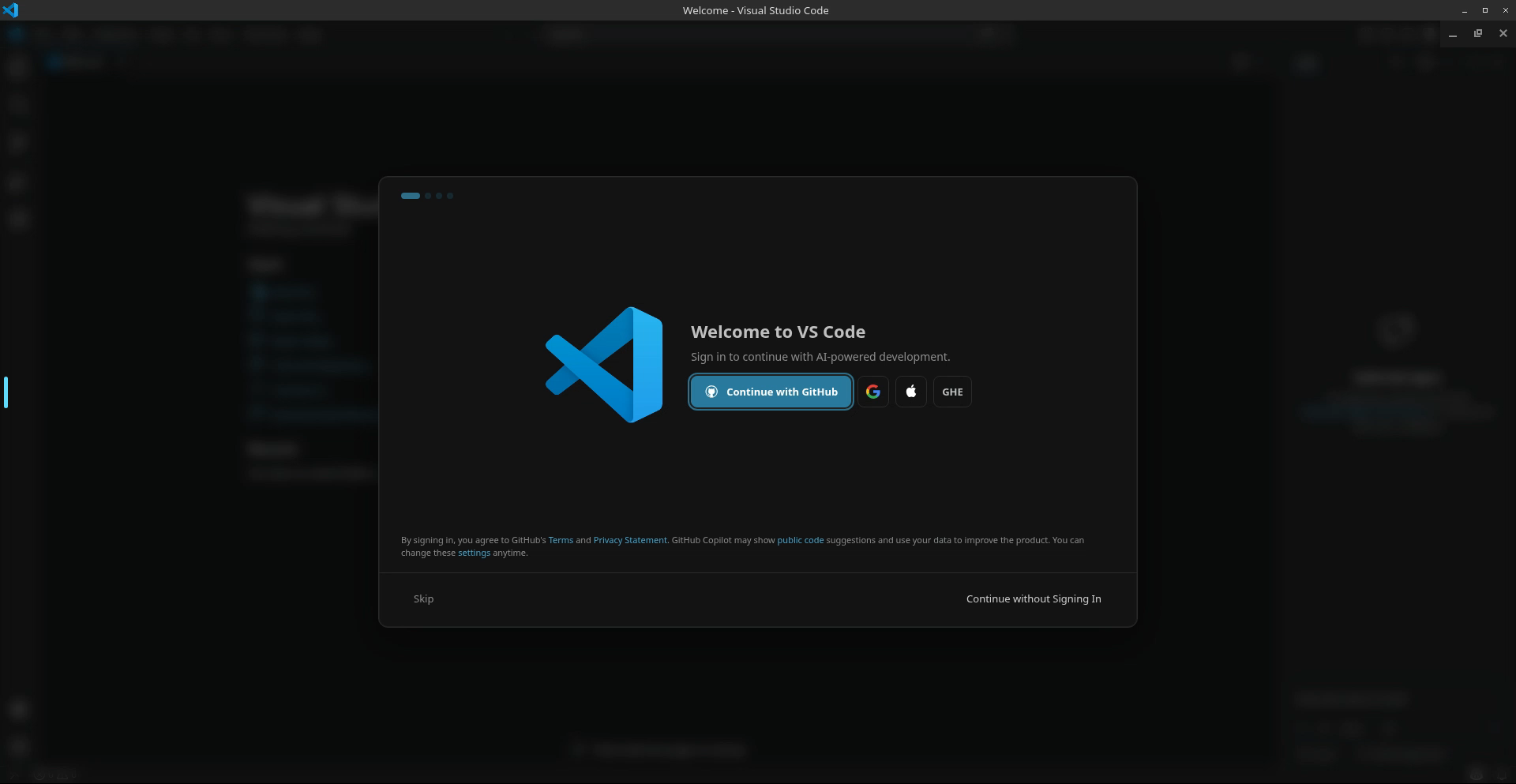The width and height of the screenshot is (1516, 784).
Task: Sign in using the Apple logo icon
Action: (910, 392)
